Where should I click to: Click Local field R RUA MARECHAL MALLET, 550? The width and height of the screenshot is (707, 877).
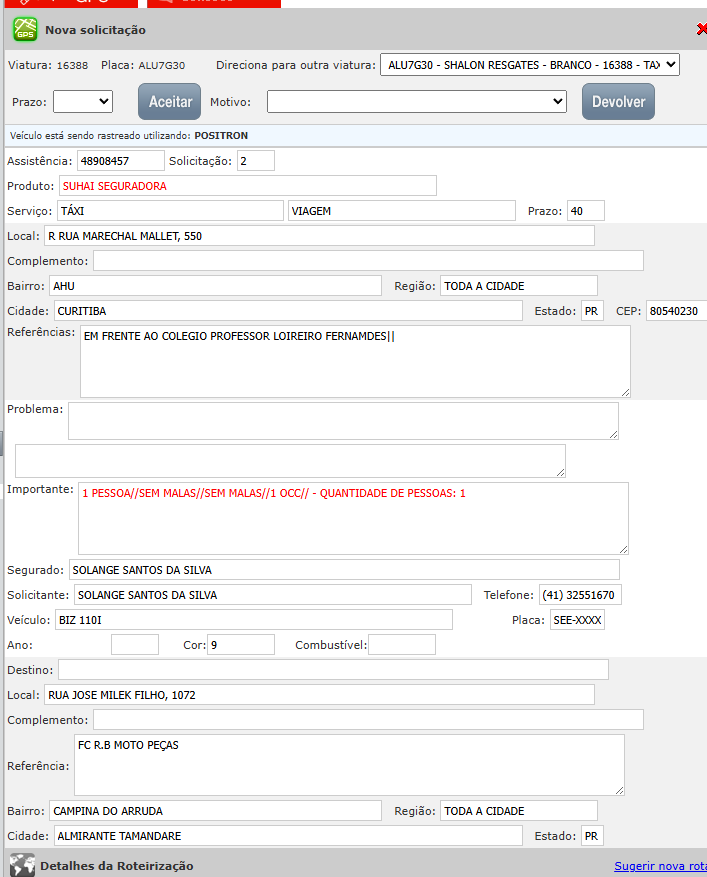coord(319,236)
